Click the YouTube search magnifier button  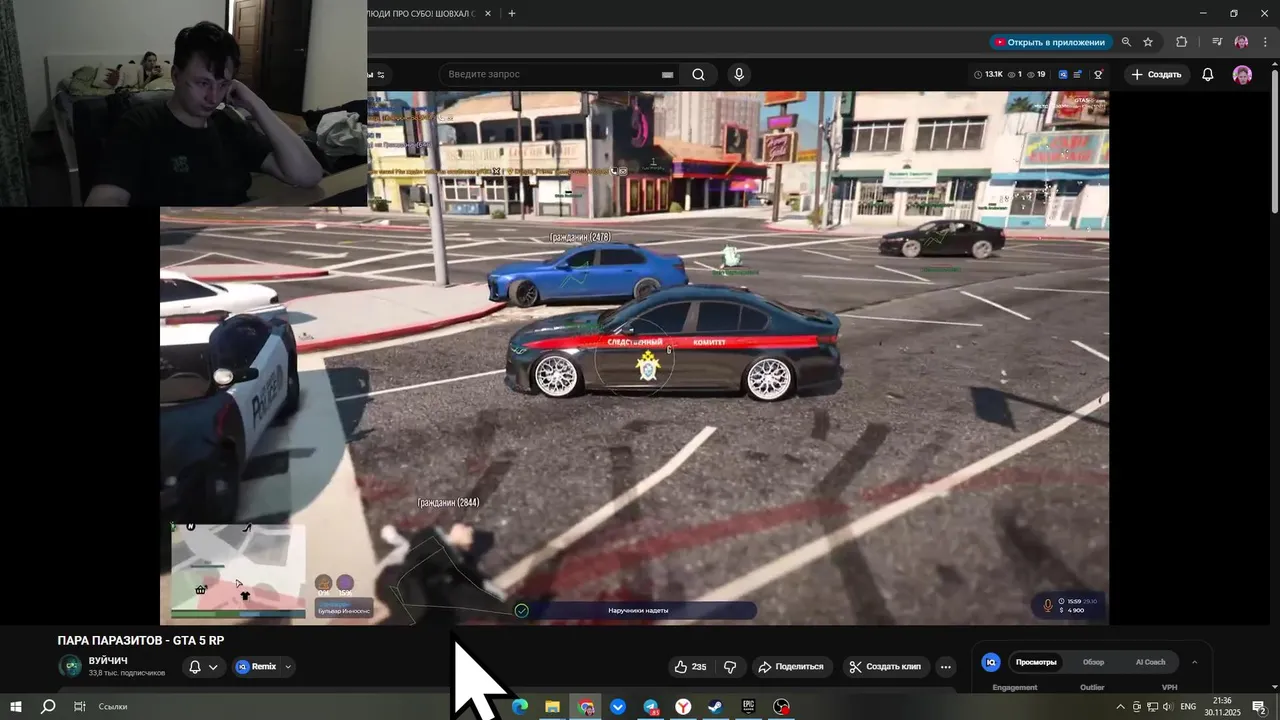698,74
